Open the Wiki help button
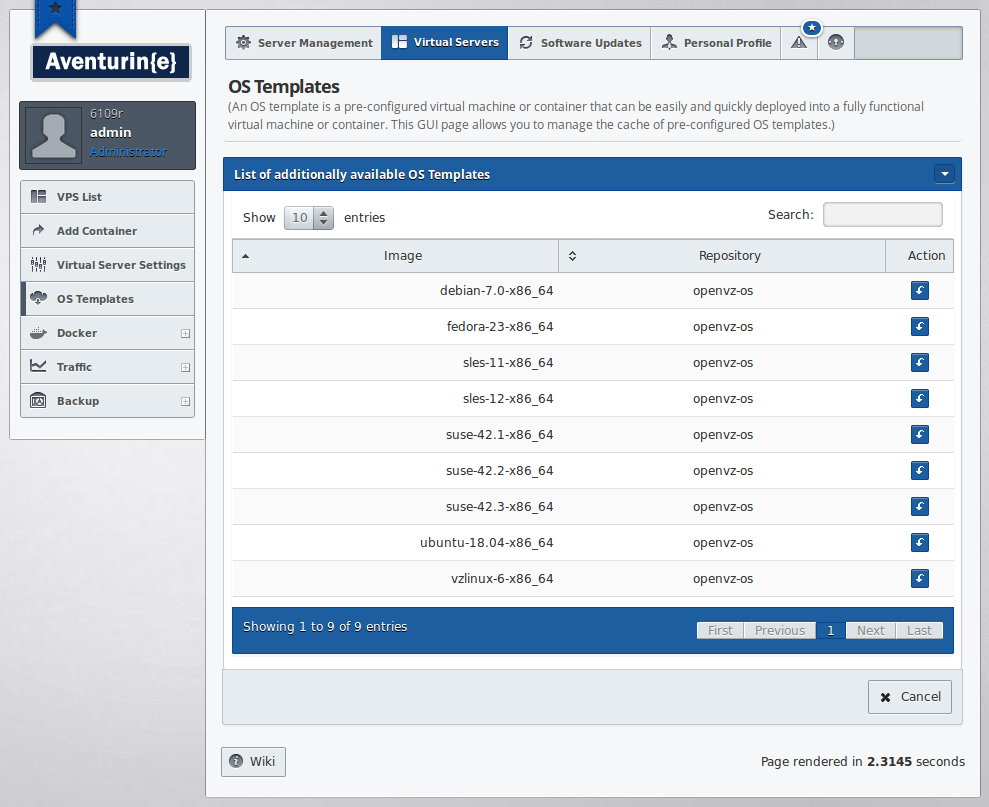Image resolution: width=989 pixels, height=807 pixels. 253,762
